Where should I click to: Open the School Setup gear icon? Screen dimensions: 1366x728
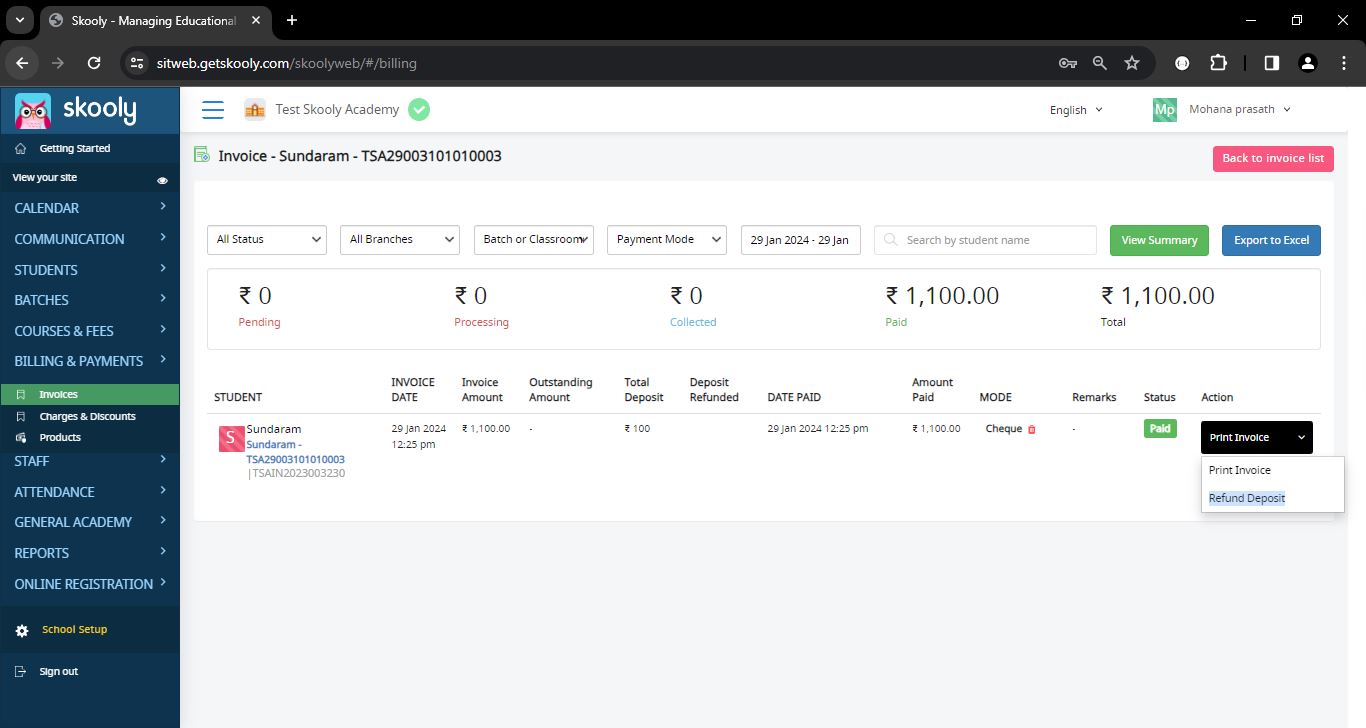pyautogui.click(x=22, y=631)
